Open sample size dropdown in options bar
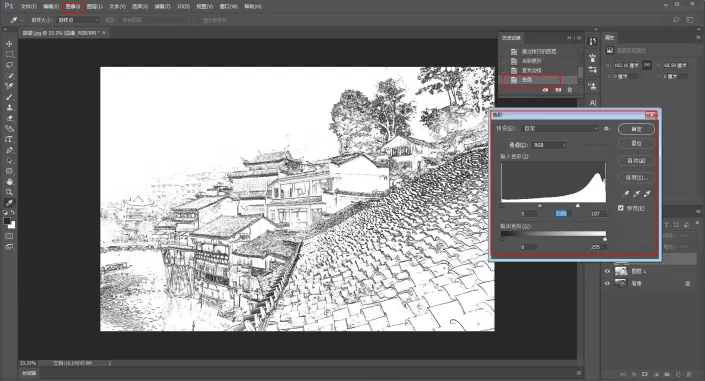The height and width of the screenshot is (381, 705). tap(79, 20)
